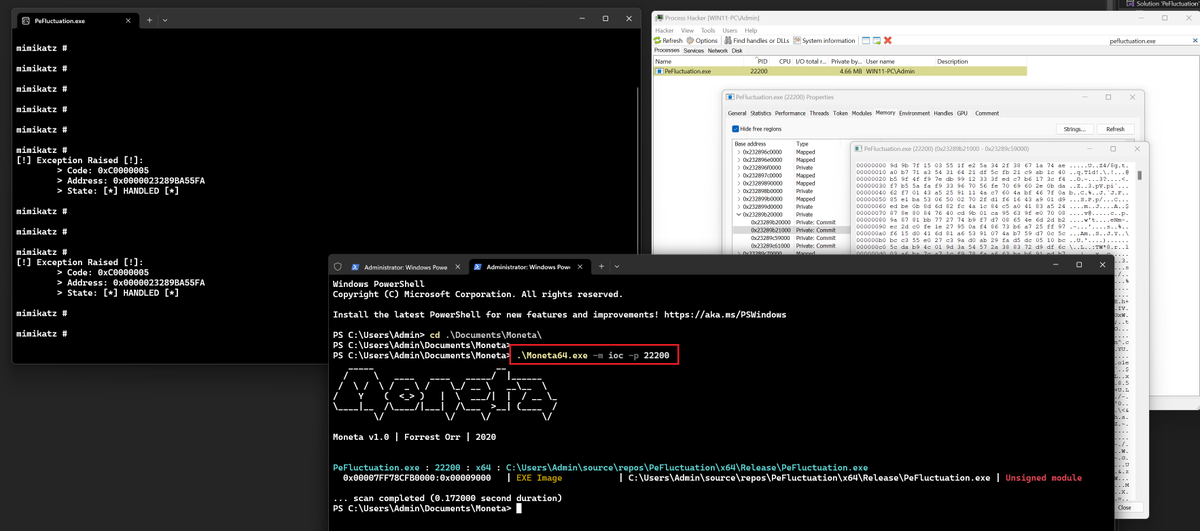Switch to first Administrator PowerShell tab
Screen dimensions: 1200x531
point(400,267)
